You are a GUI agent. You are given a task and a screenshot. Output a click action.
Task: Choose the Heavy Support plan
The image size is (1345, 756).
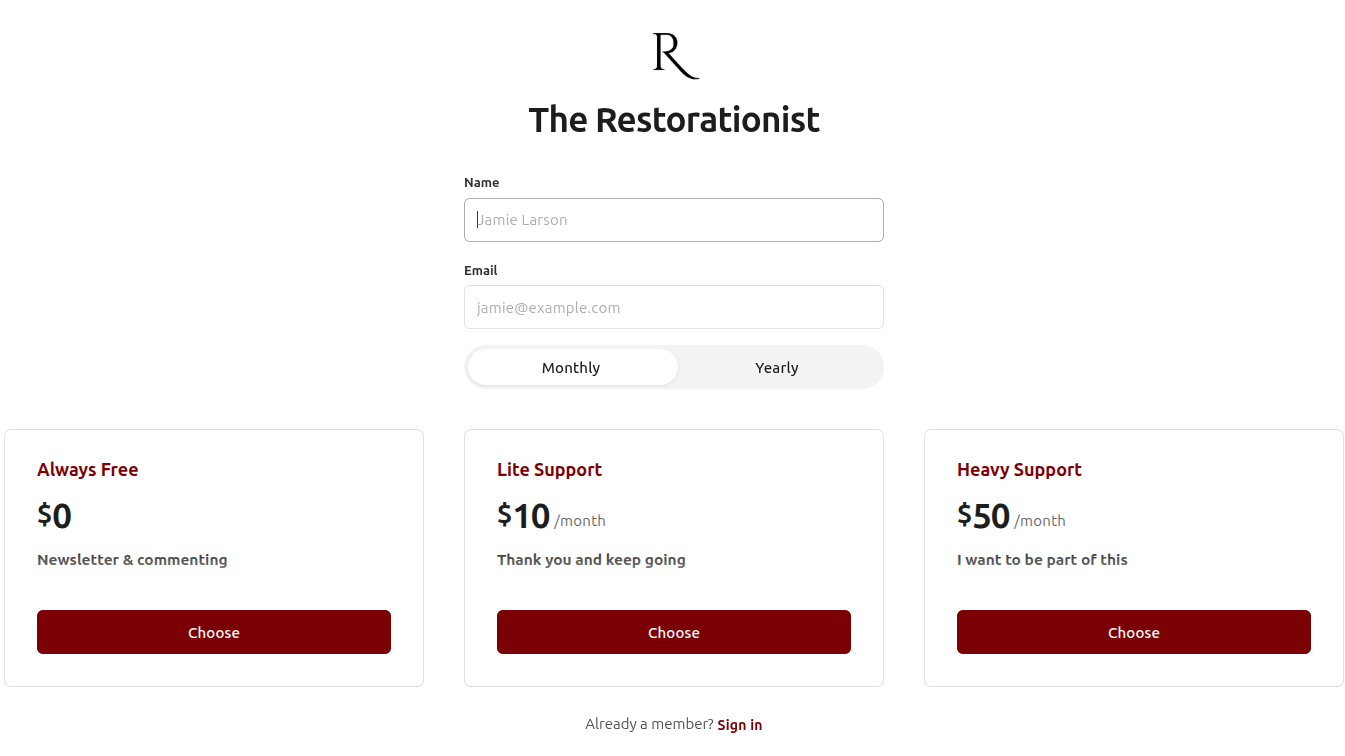pyautogui.click(x=1134, y=632)
